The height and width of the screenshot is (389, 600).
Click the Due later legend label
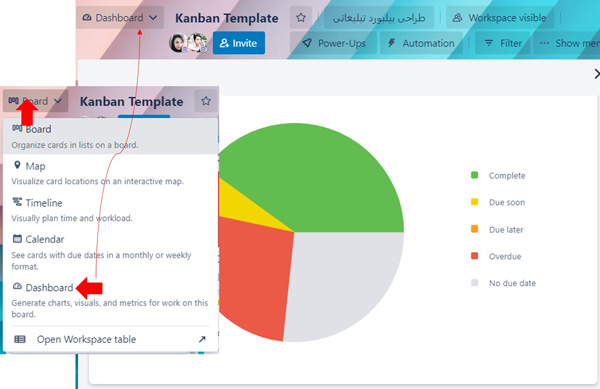pos(506,229)
